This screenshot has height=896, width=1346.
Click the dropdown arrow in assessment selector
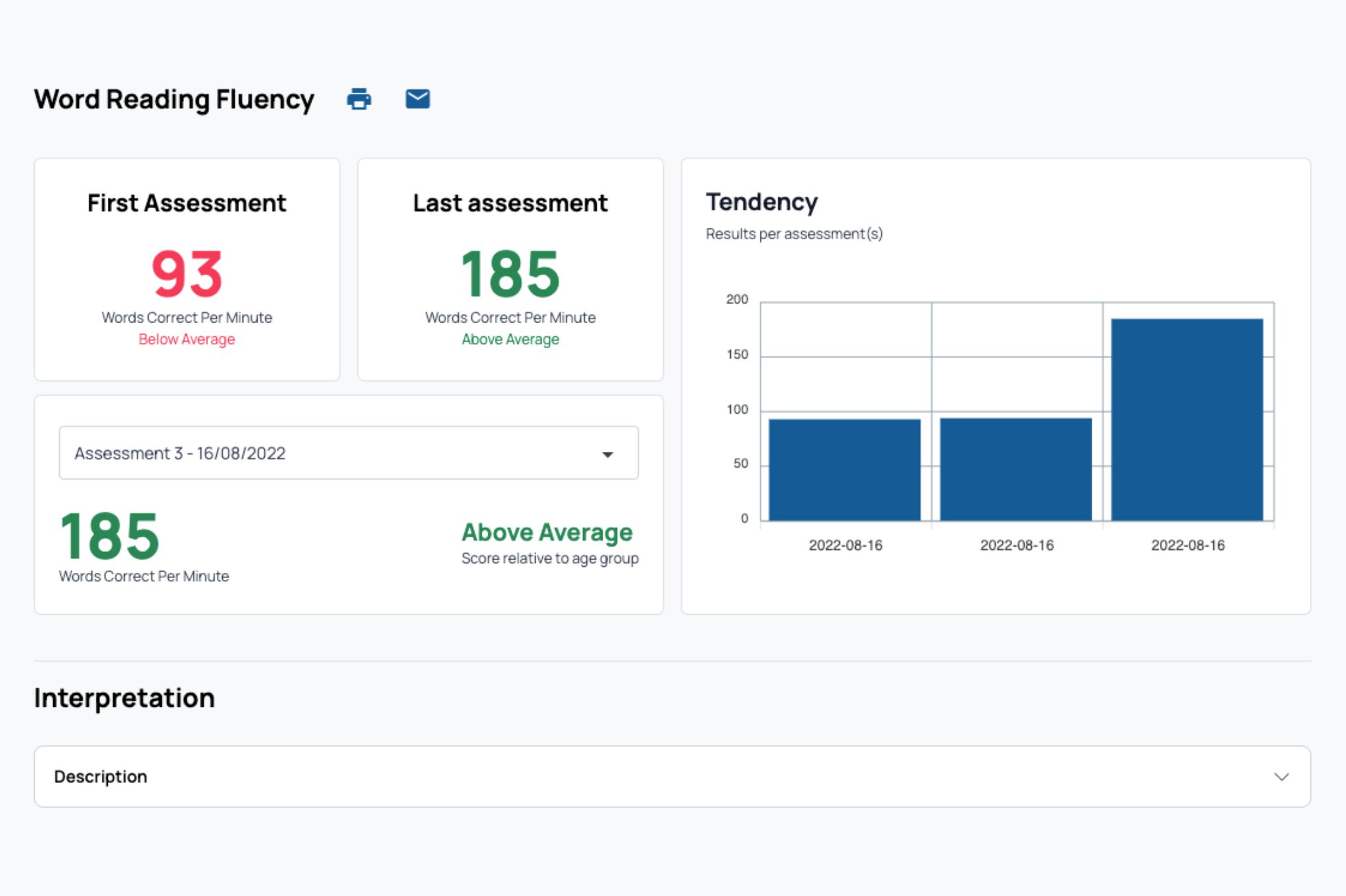pyautogui.click(x=608, y=455)
